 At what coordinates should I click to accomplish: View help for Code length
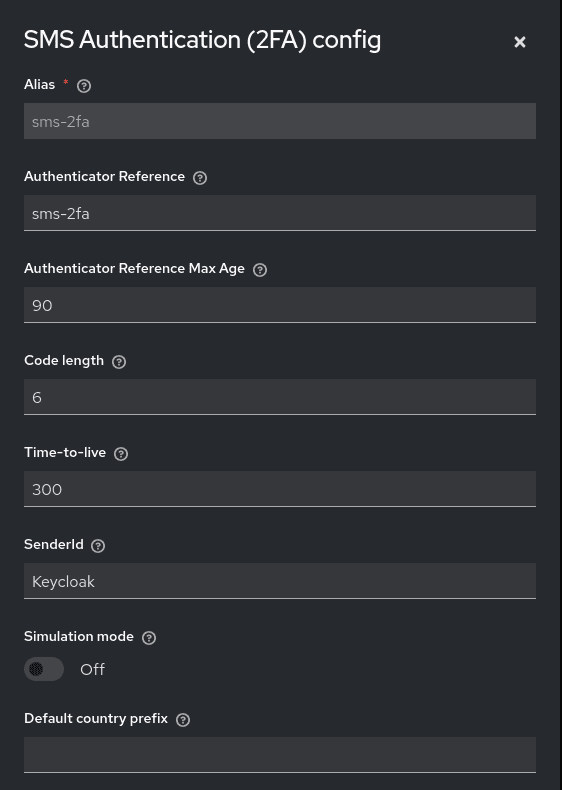tap(118, 362)
